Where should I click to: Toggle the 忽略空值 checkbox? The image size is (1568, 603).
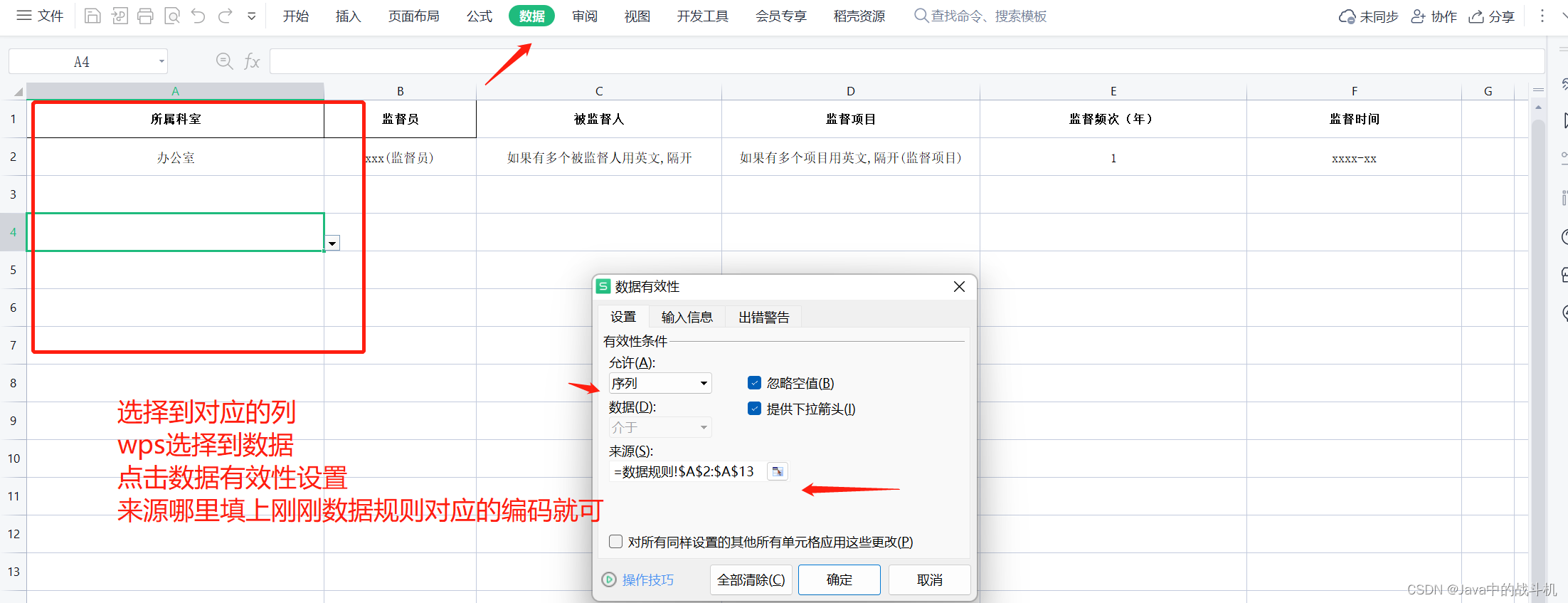755,383
